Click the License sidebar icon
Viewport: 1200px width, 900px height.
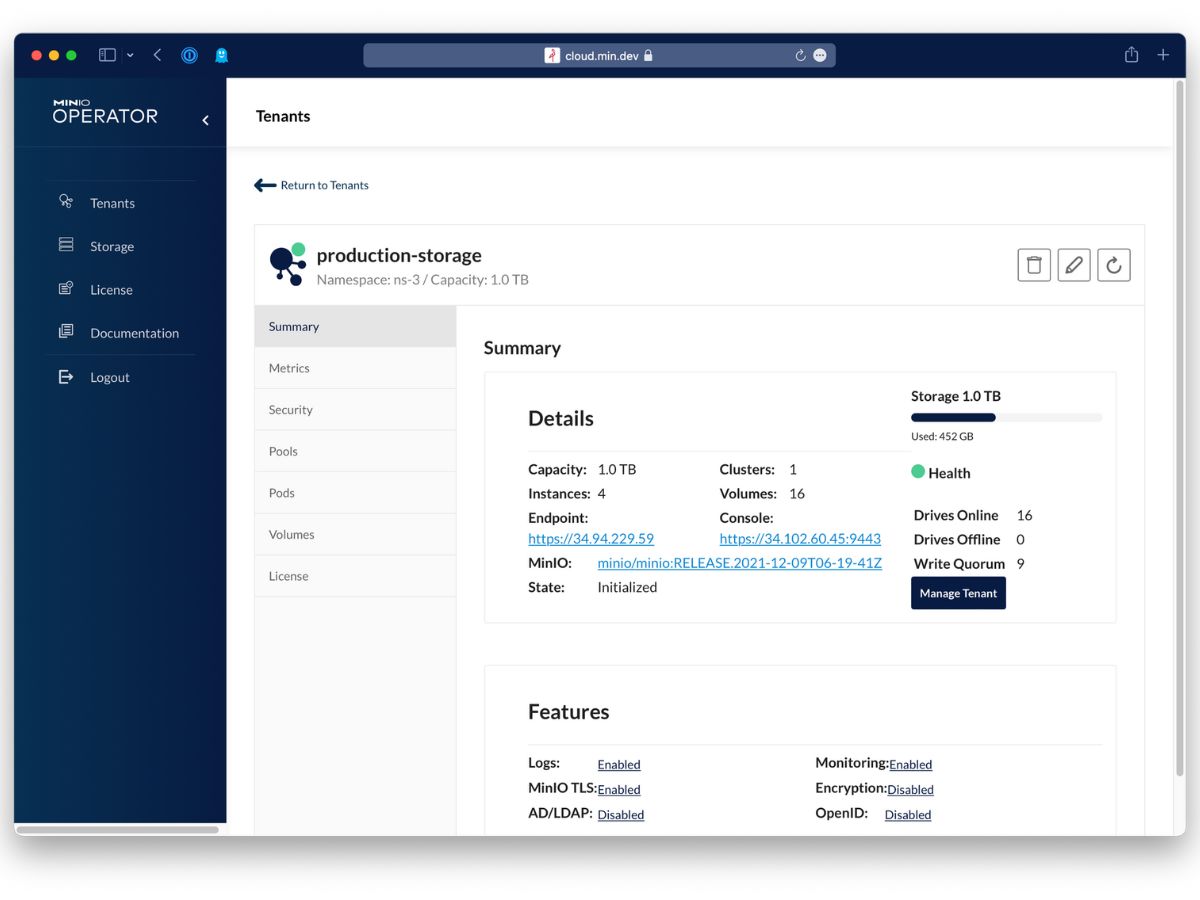point(66,289)
